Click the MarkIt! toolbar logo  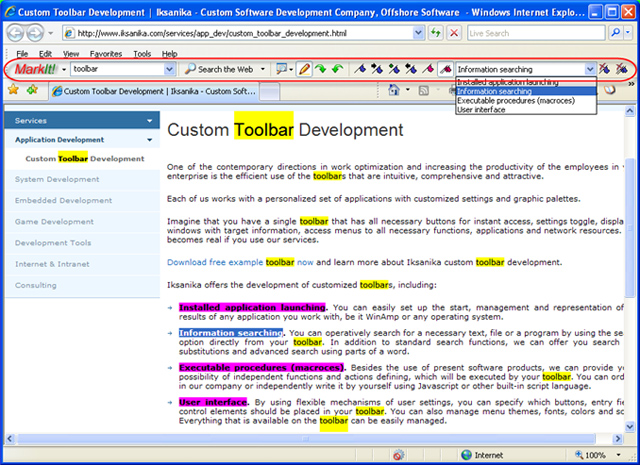(x=35, y=69)
